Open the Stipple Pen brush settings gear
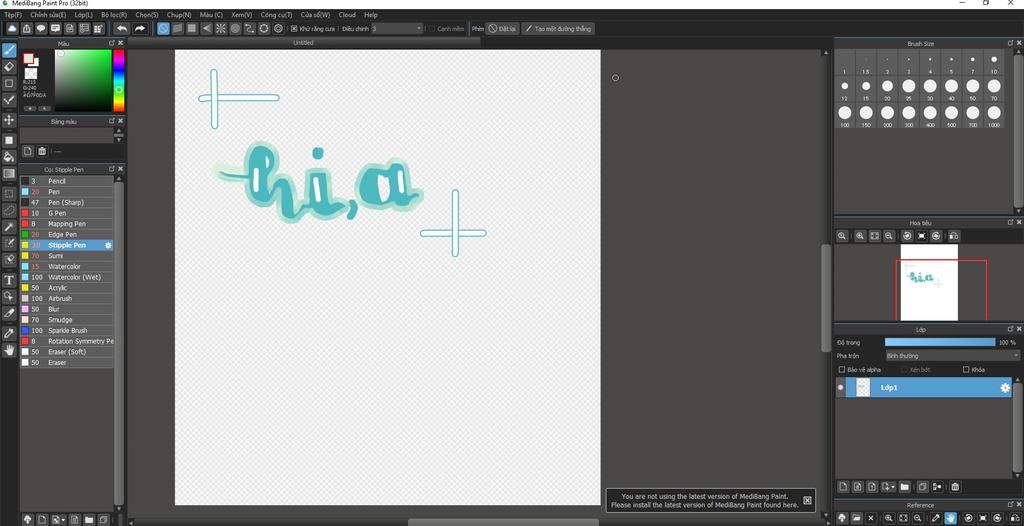 108,245
